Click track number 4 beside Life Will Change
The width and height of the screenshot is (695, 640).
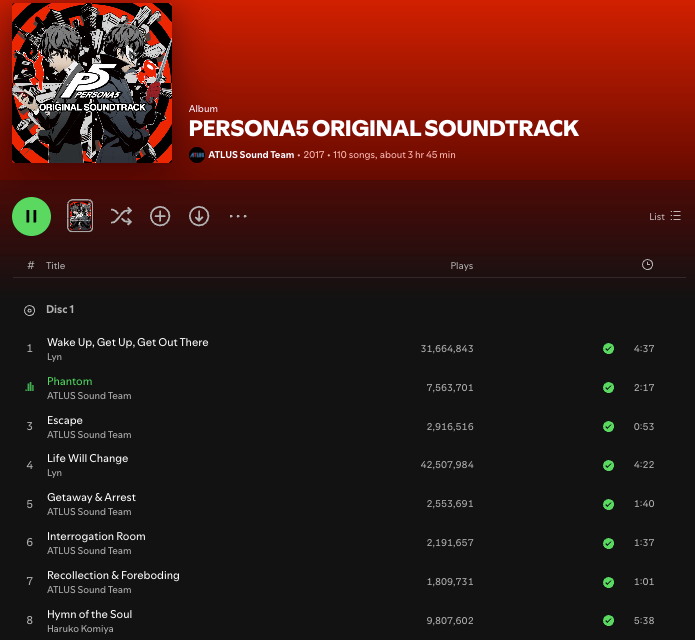(30, 465)
